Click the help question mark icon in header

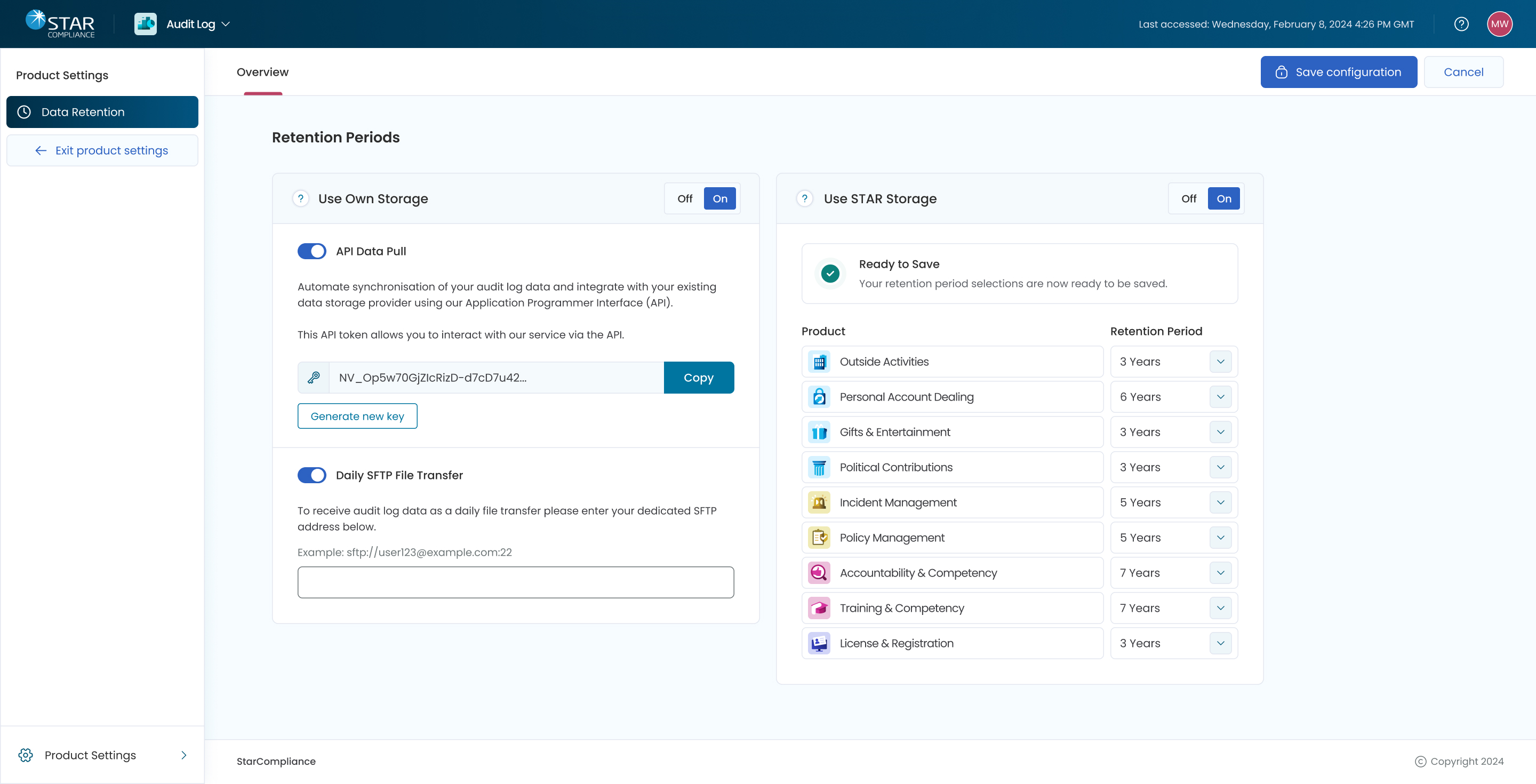[1461, 24]
